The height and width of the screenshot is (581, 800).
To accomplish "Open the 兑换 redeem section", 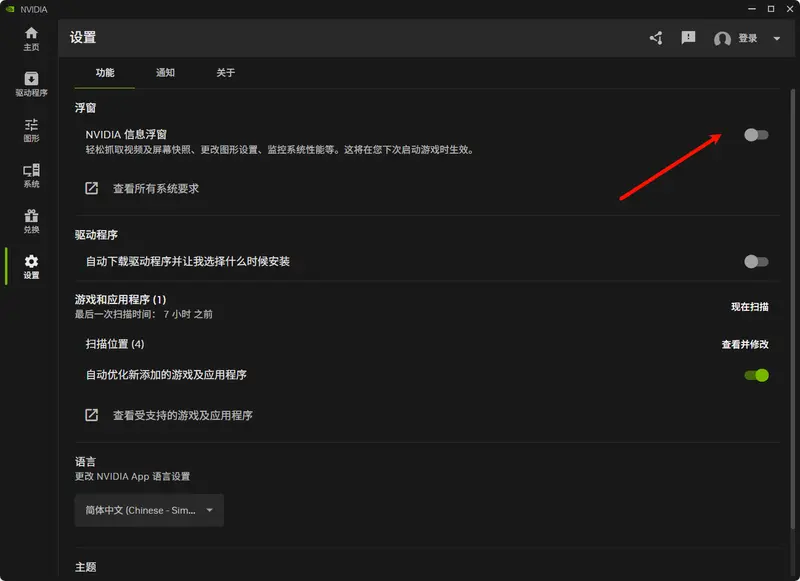I will [x=31, y=221].
